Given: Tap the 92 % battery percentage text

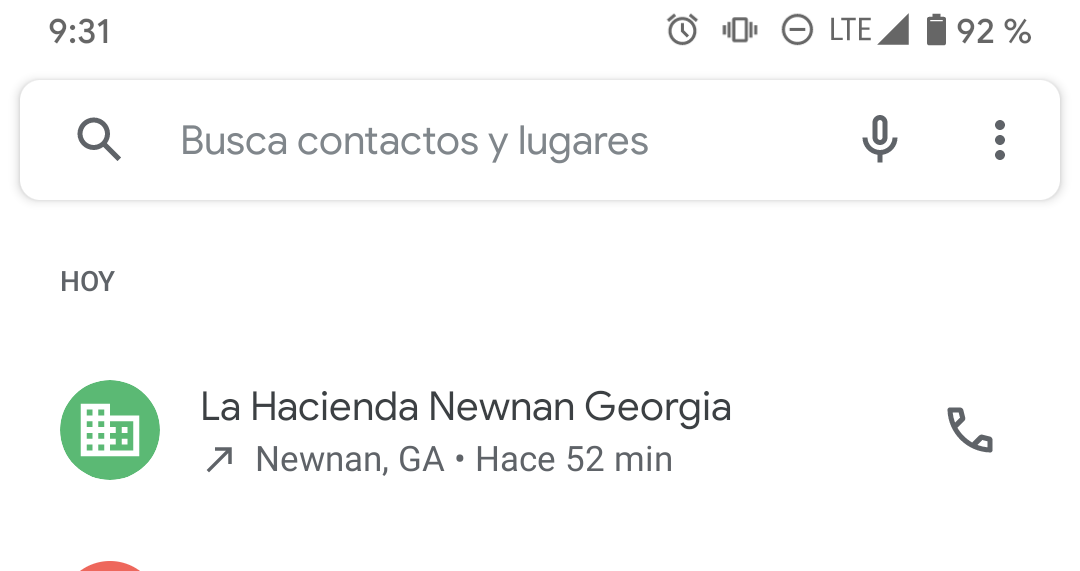Looking at the screenshot, I should point(994,31).
